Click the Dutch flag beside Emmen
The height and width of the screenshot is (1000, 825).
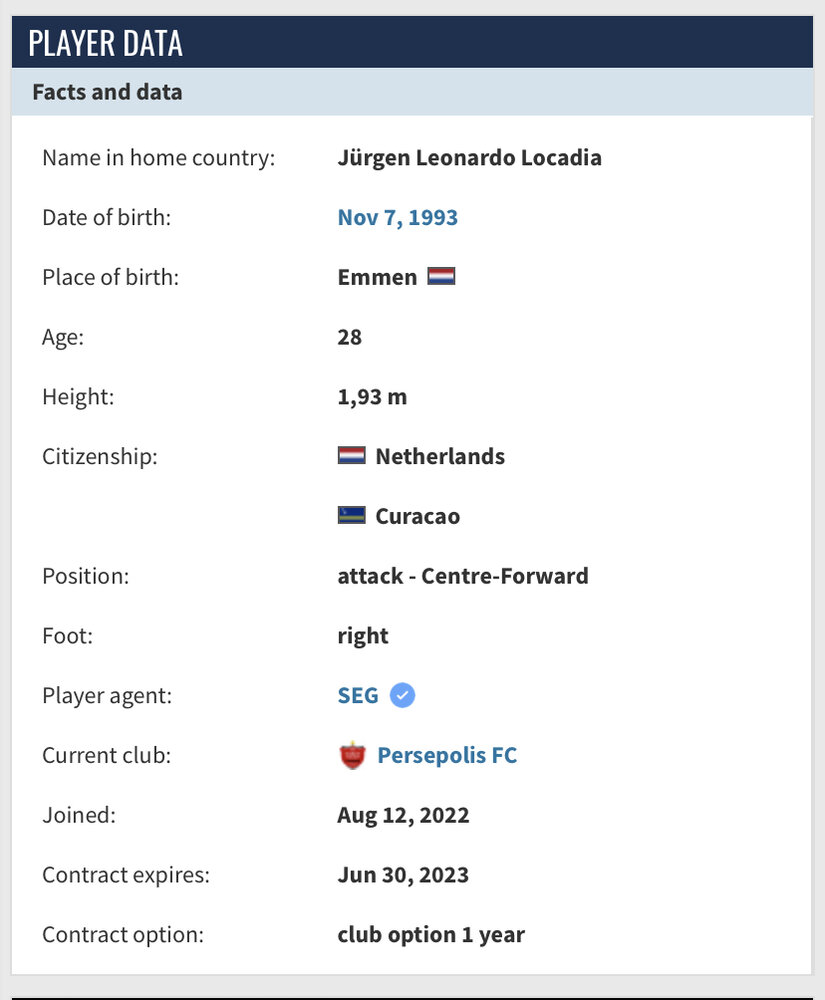pos(441,277)
